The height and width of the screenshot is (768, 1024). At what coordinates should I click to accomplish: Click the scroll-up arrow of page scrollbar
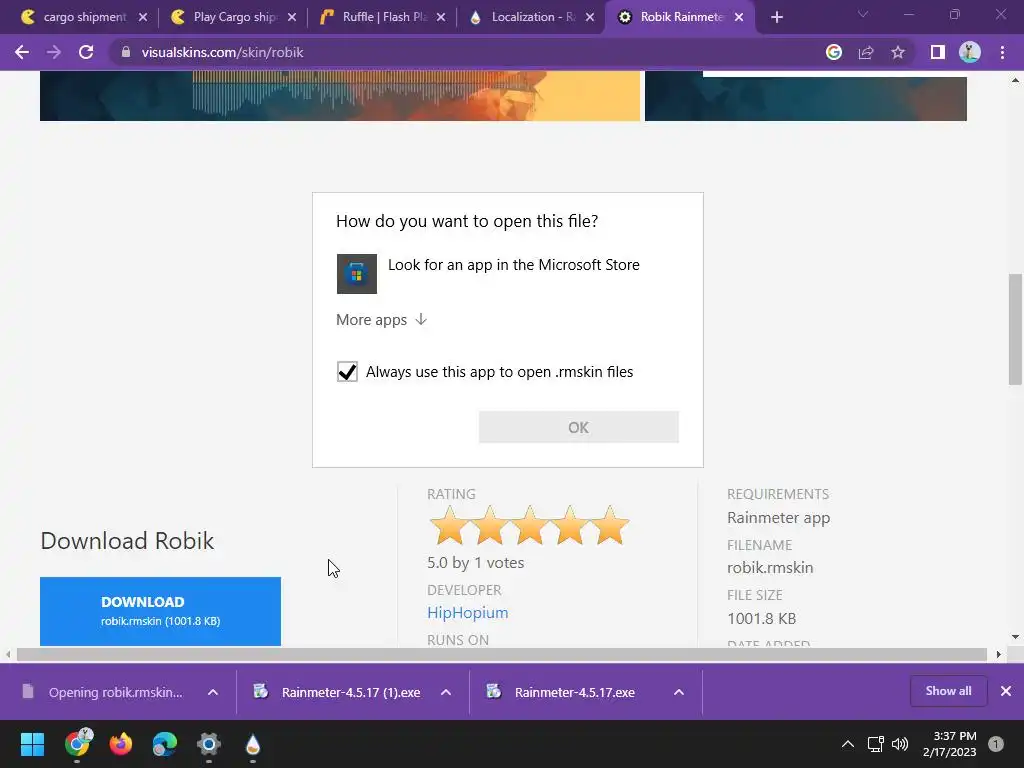(1015, 80)
